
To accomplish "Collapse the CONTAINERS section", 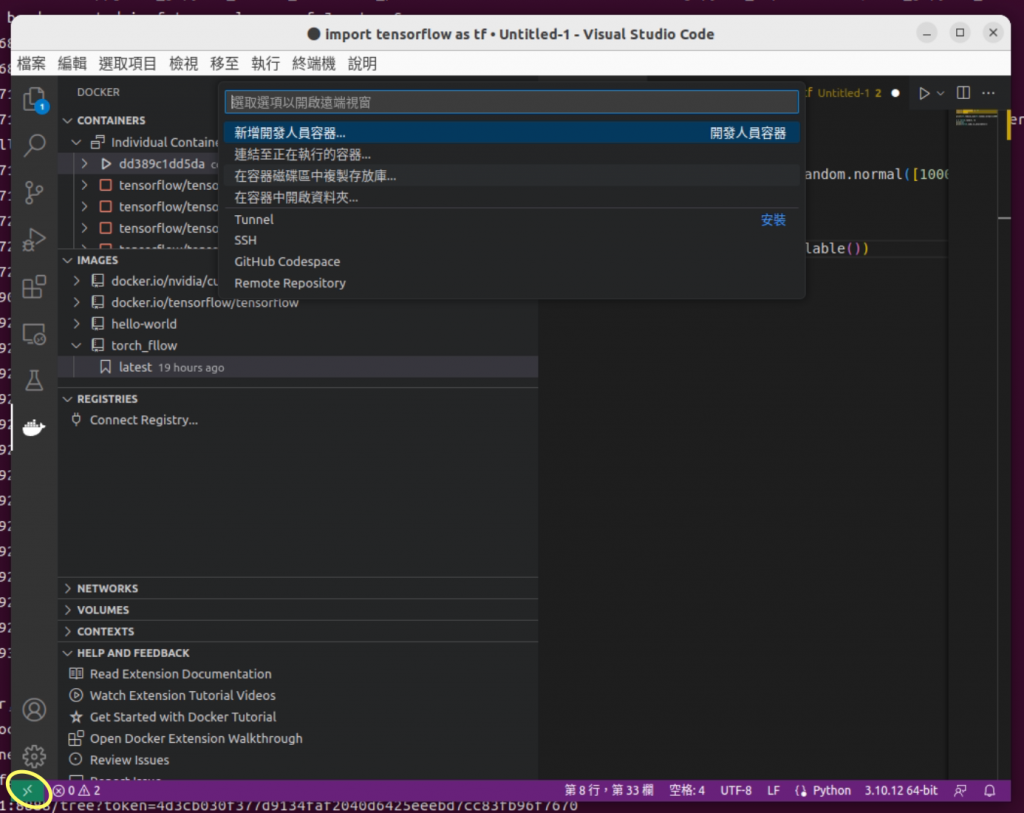I will pyautogui.click(x=68, y=120).
